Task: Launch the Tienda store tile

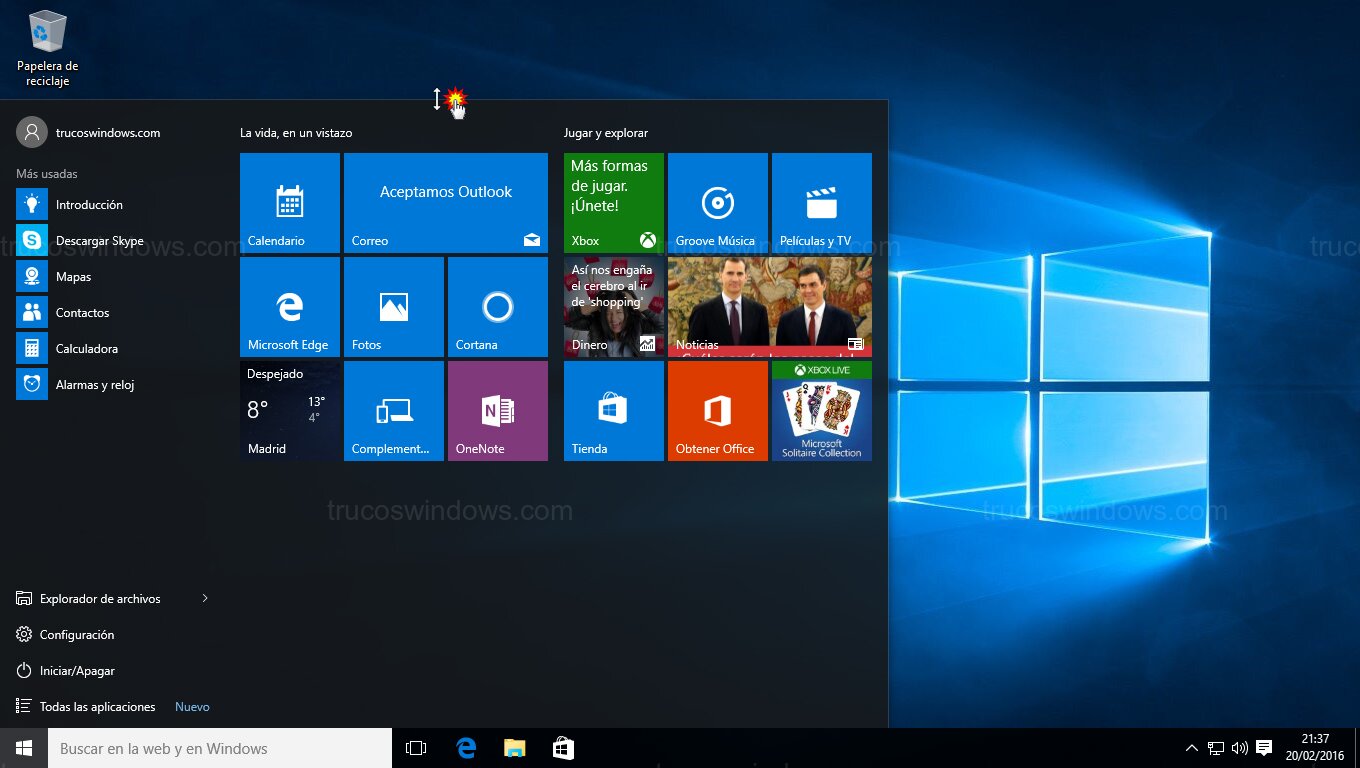Action: tap(613, 411)
